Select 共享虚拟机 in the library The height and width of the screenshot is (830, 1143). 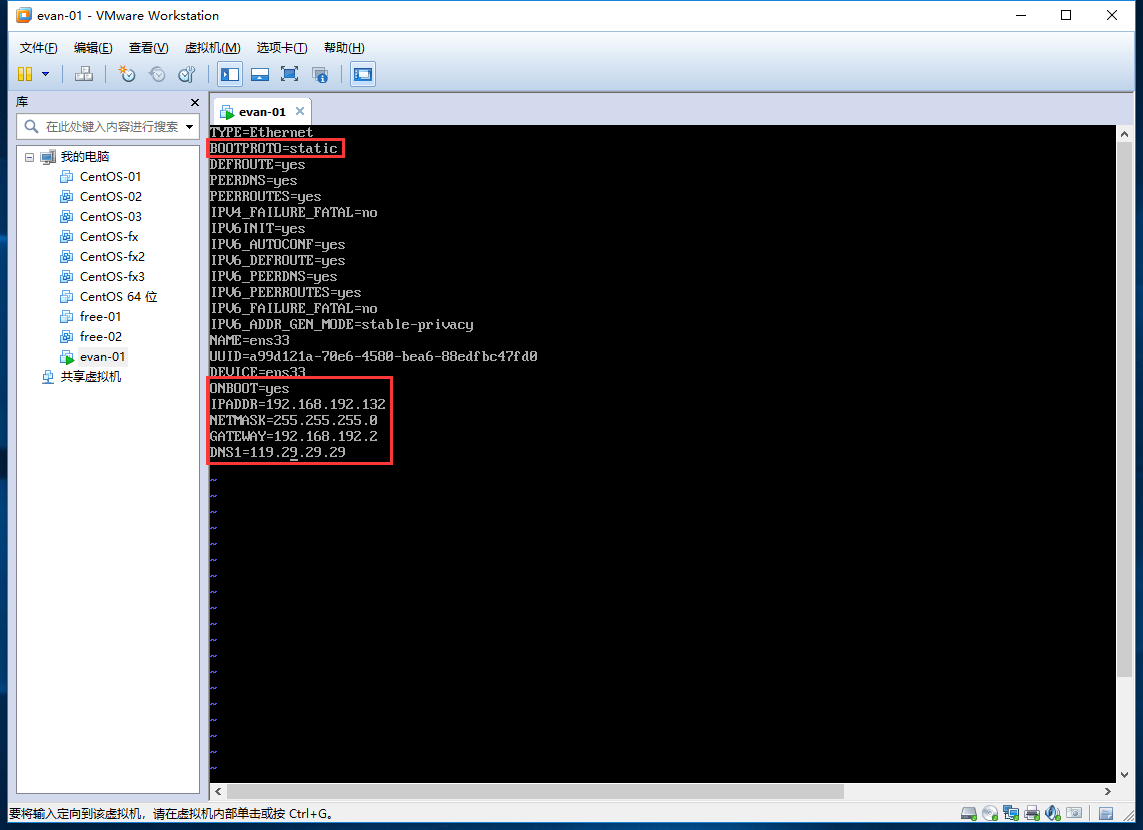point(90,377)
